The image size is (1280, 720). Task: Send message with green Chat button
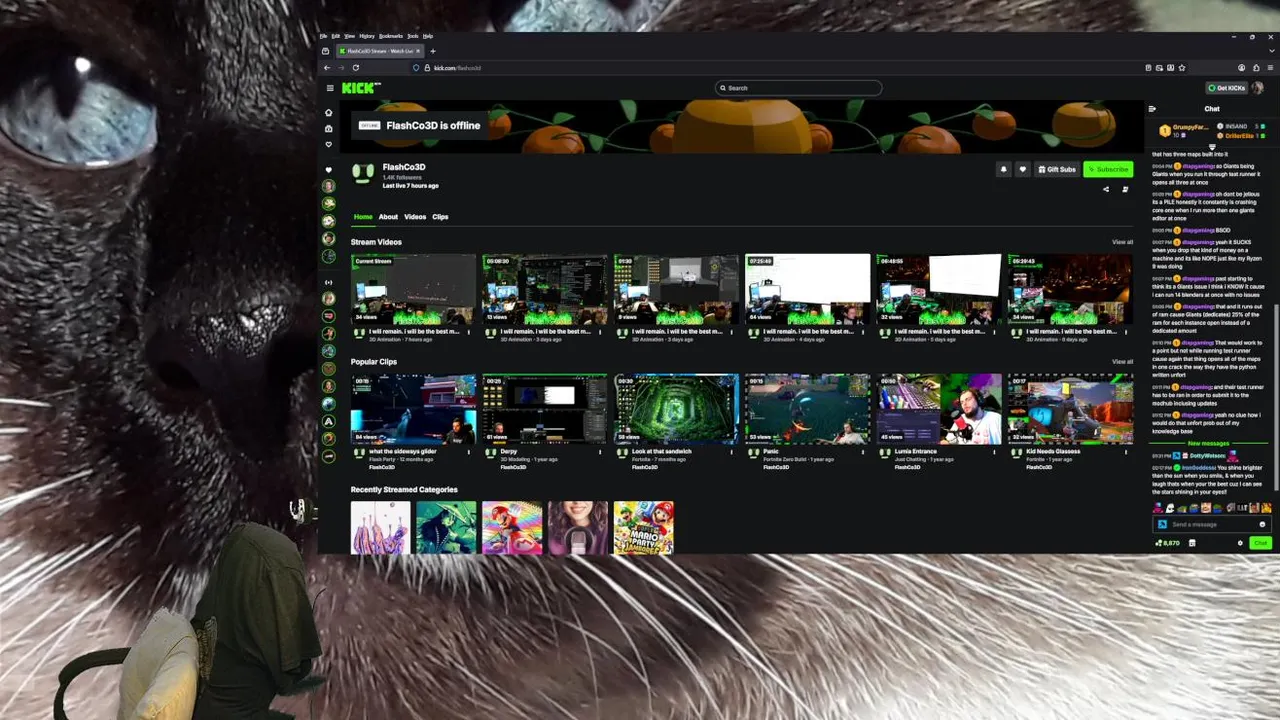pos(1260,543)
